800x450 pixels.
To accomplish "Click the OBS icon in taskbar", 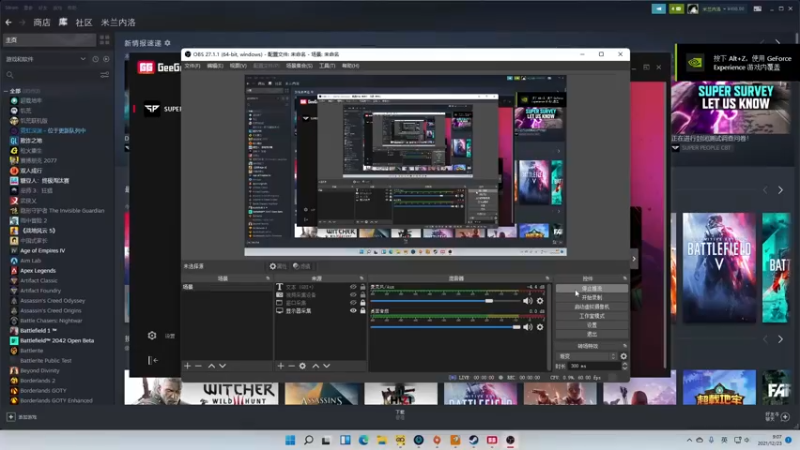I will coord(510,440).
